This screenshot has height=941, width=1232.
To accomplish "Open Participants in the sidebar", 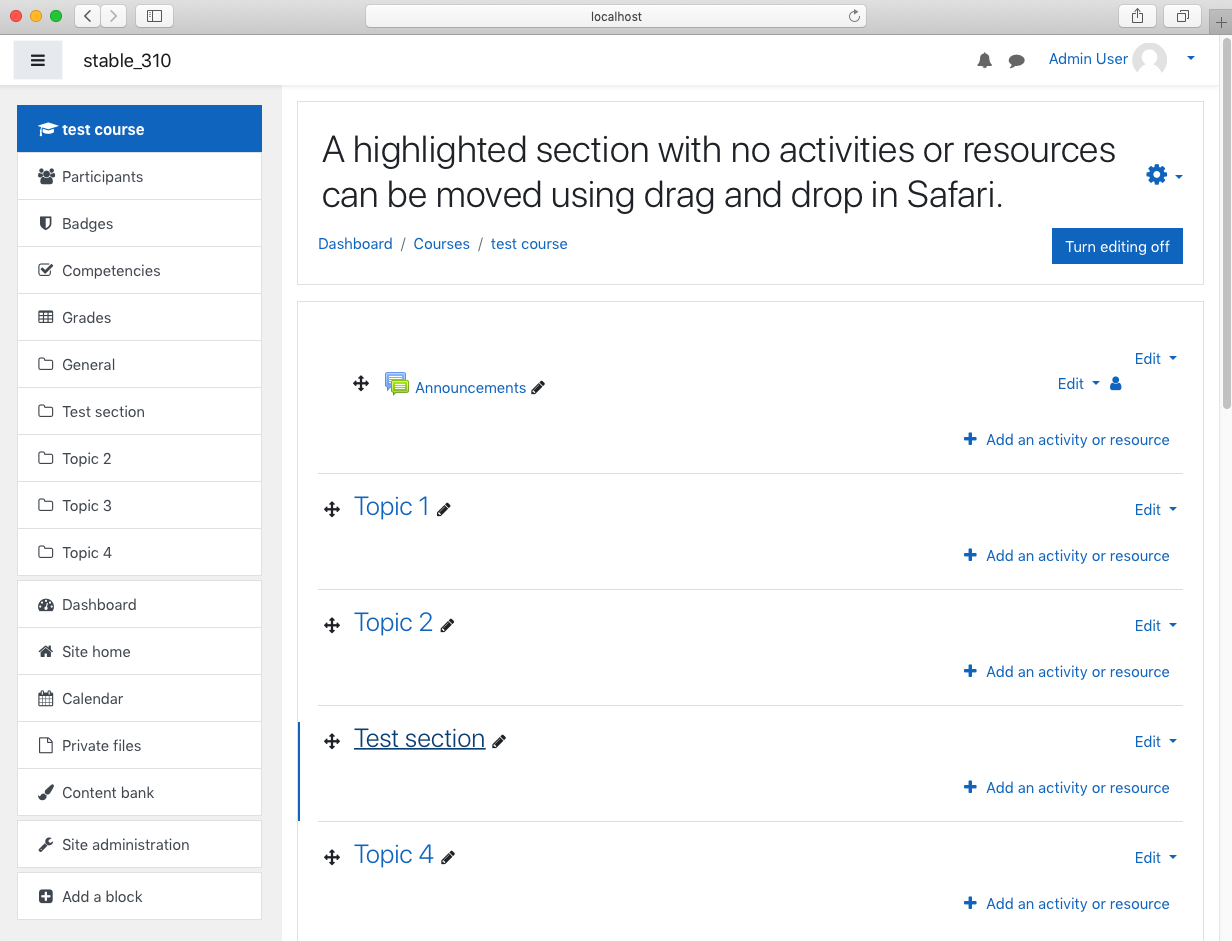I will 139,177.
